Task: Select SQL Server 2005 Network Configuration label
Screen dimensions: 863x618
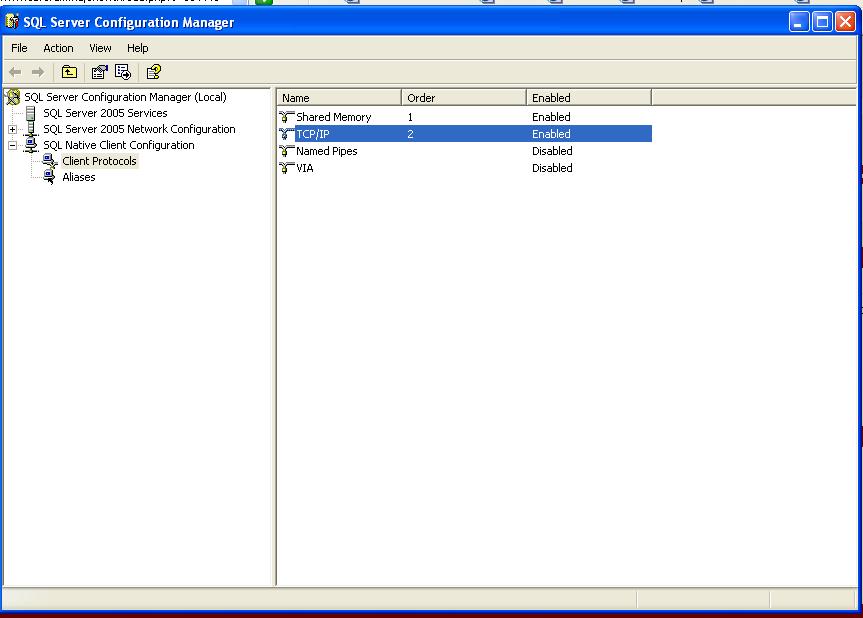Action: pyautogui.click(x=139, y=129)
